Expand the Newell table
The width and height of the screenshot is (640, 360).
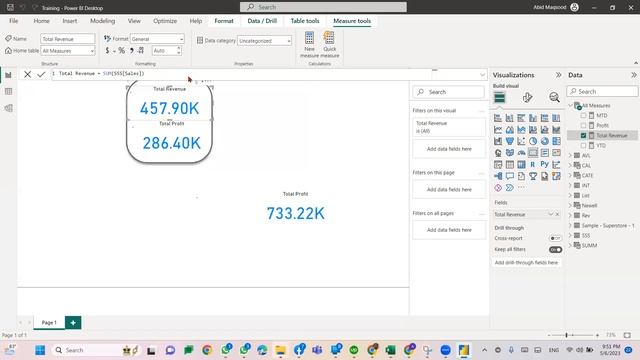coord(571,205)
